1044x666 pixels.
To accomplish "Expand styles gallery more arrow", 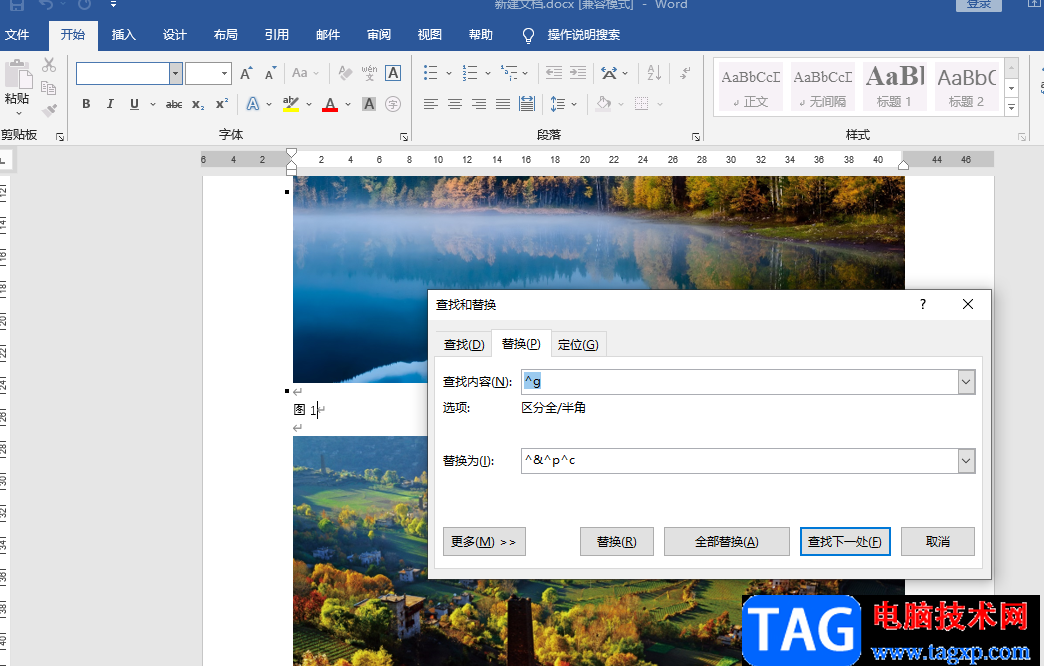I will 1011,107.
